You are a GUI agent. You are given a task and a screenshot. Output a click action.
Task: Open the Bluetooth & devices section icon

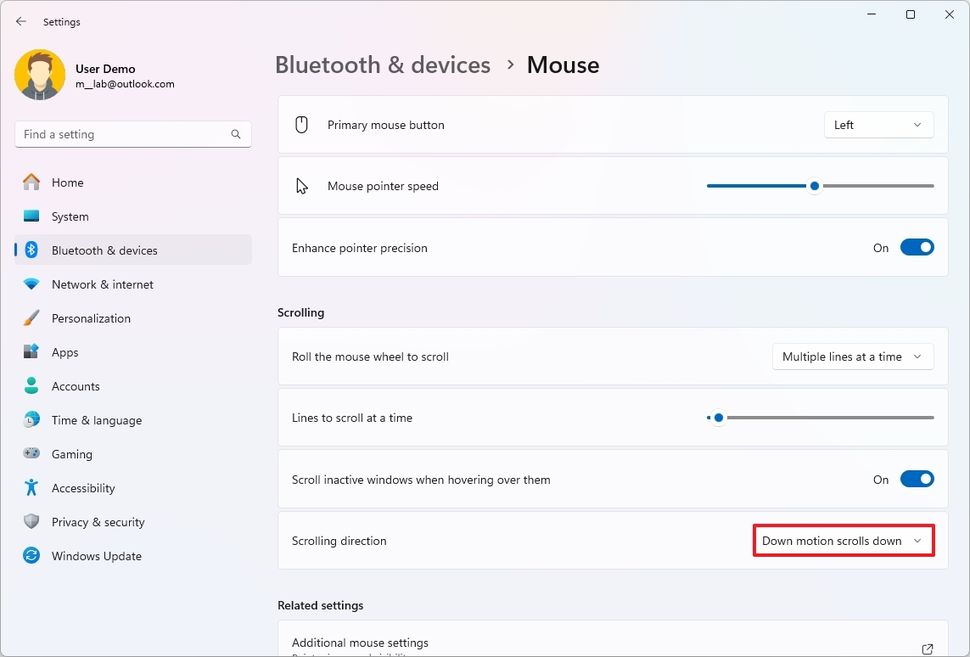[33, 250]
